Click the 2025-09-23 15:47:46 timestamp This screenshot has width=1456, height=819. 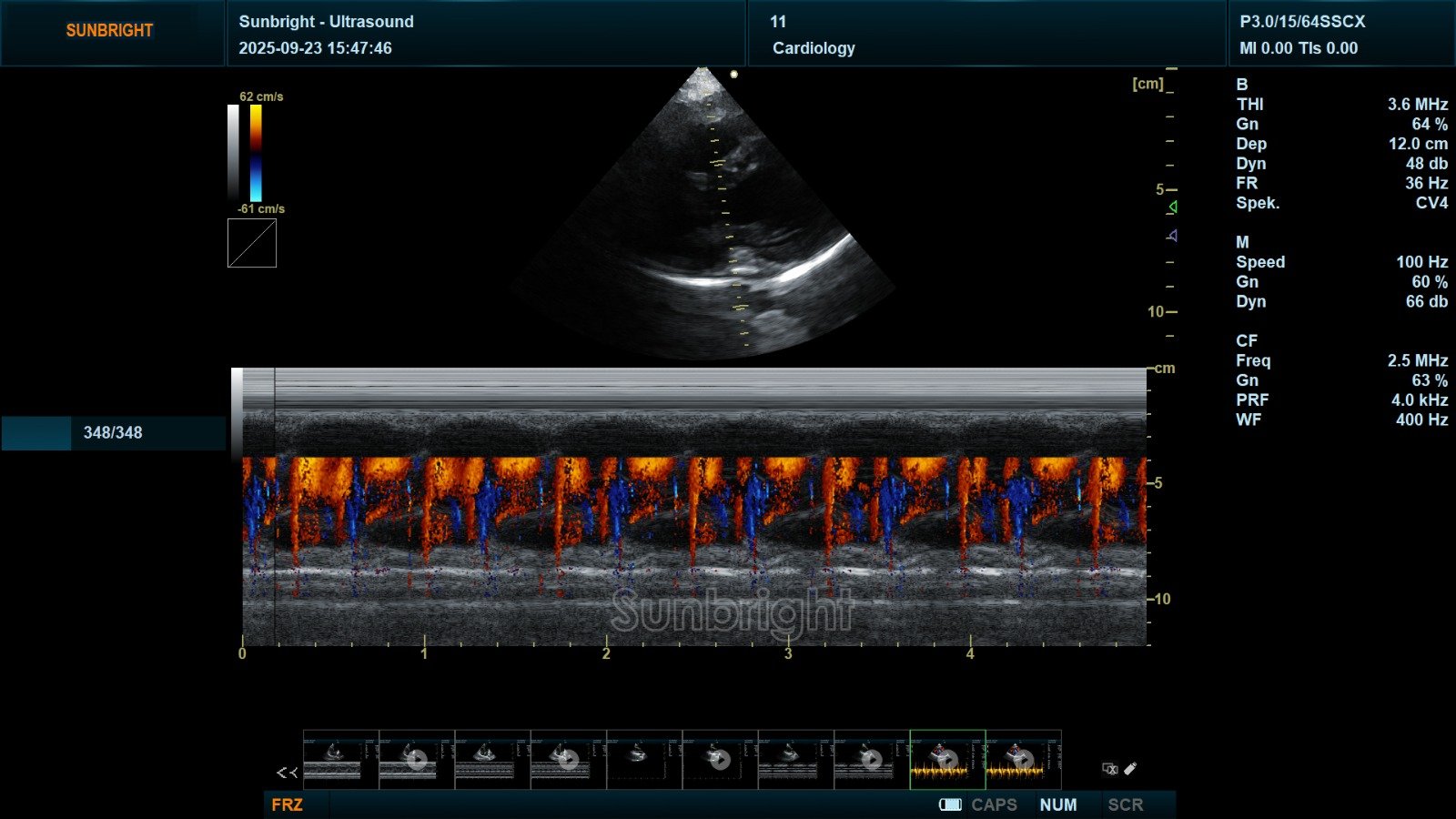click(315, 48)
